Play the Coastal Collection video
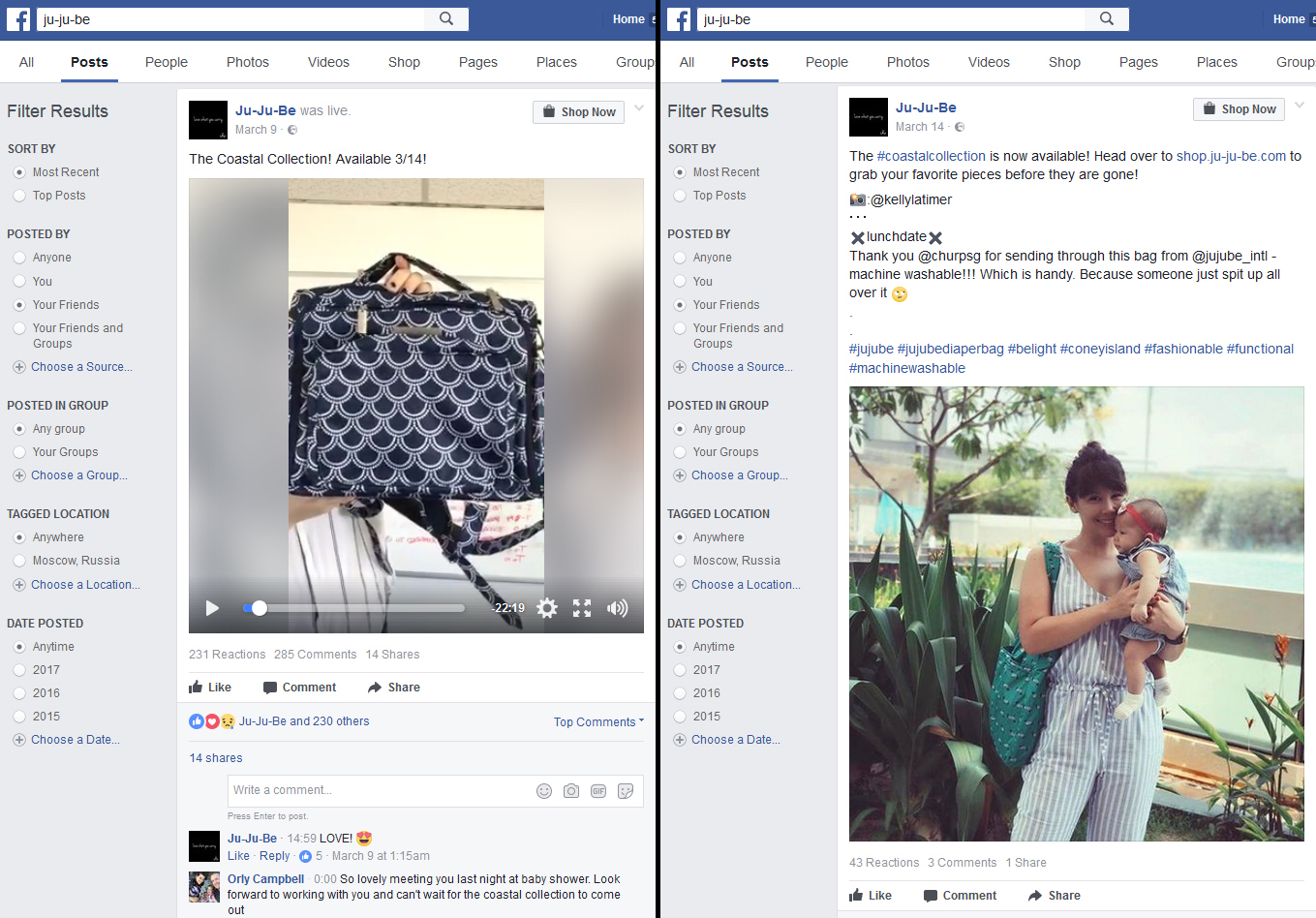Screen dimensions: 1316x918 tap(212, 608)
